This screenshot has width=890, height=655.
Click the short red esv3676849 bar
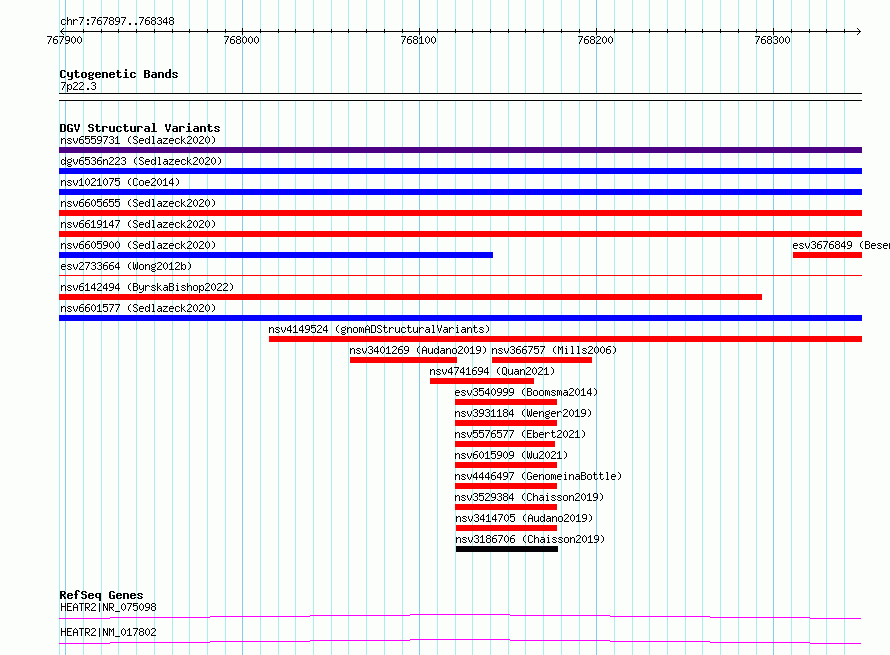coord(827,255)
